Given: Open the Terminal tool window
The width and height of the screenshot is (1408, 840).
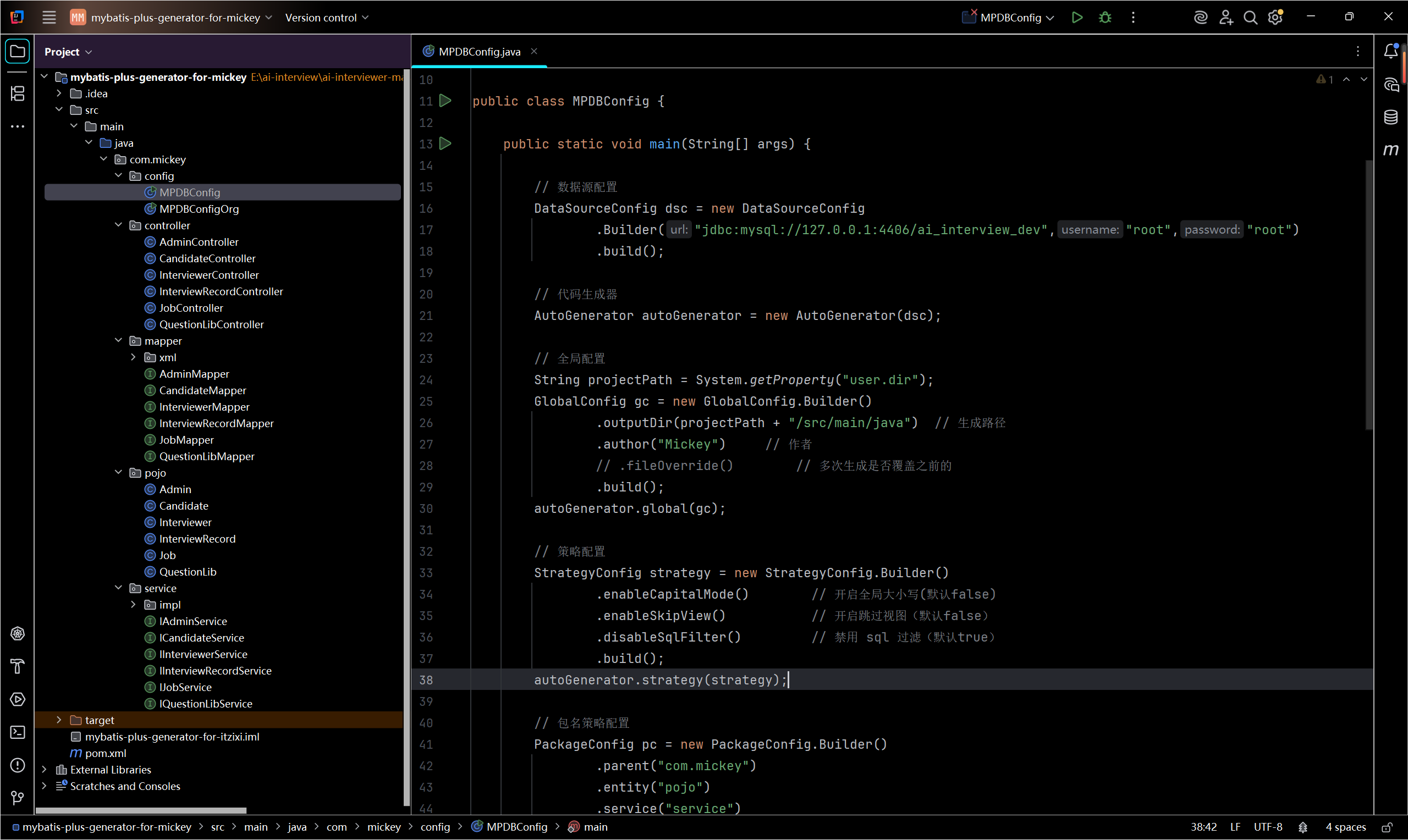Looking at the screenshot, I should click(18, 732).
